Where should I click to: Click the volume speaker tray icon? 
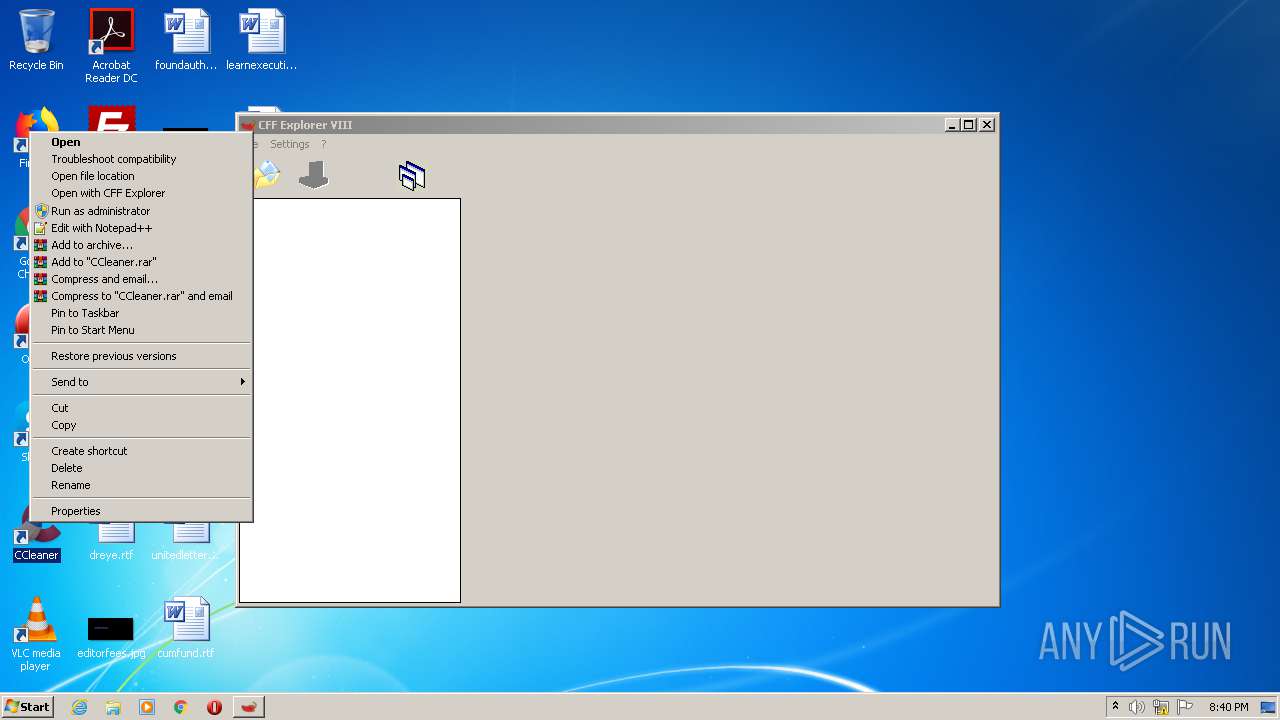1137,707
